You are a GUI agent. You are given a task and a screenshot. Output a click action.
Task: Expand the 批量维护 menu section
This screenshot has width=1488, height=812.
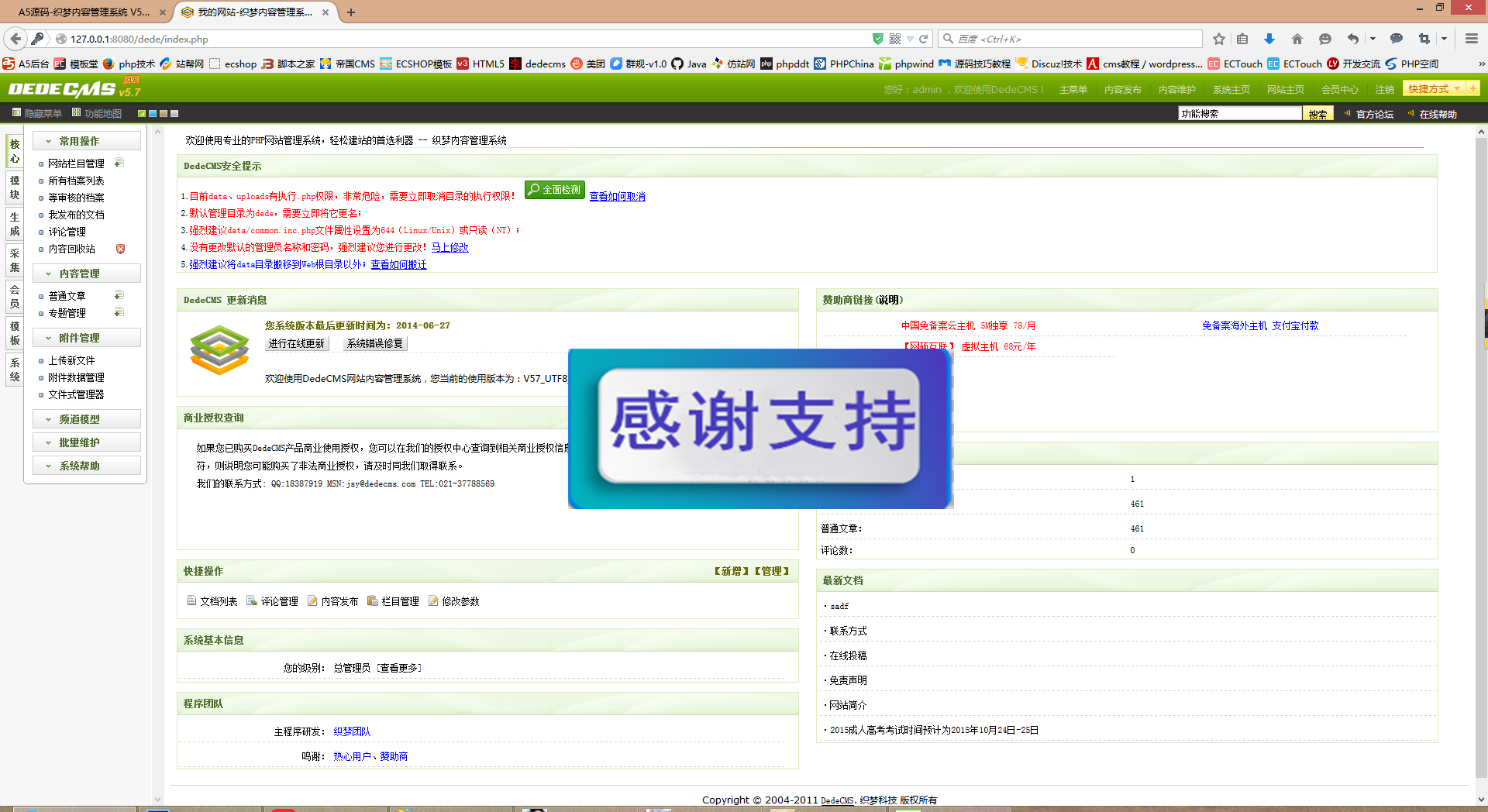click(x=87, y=442)
